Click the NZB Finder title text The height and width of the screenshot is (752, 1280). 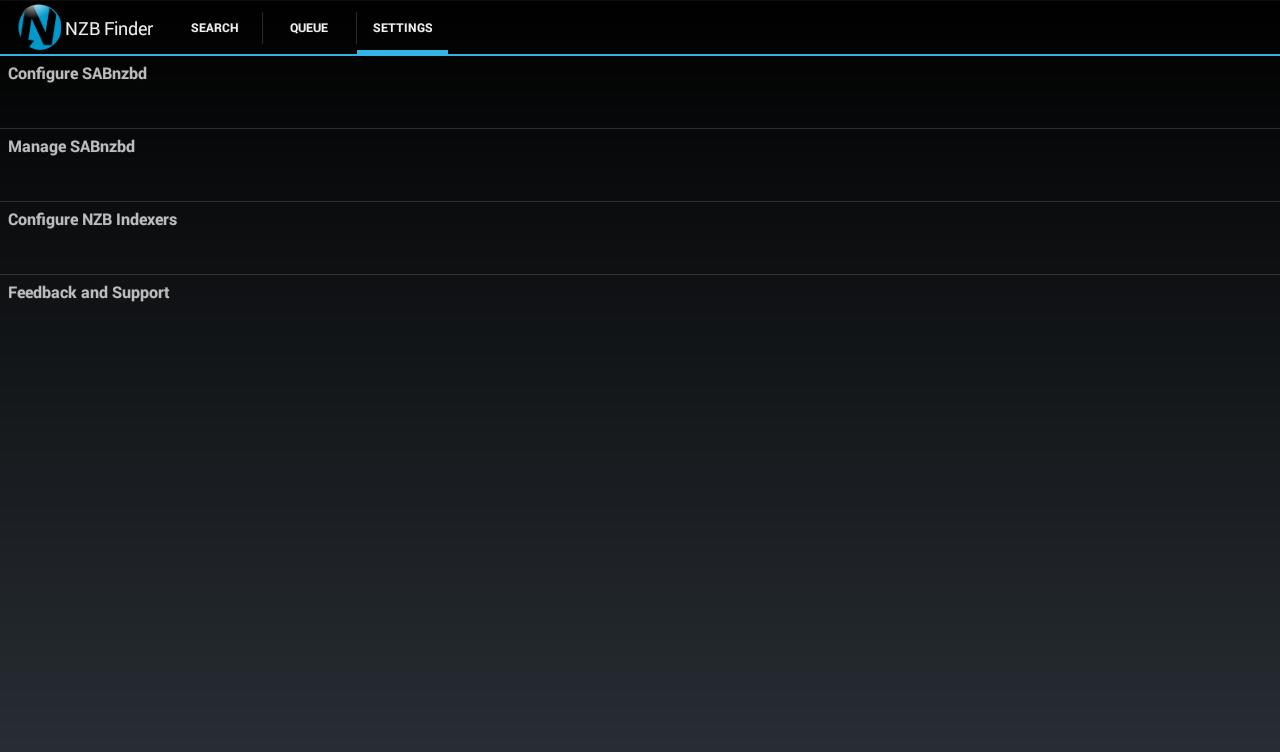pos(109,29)
